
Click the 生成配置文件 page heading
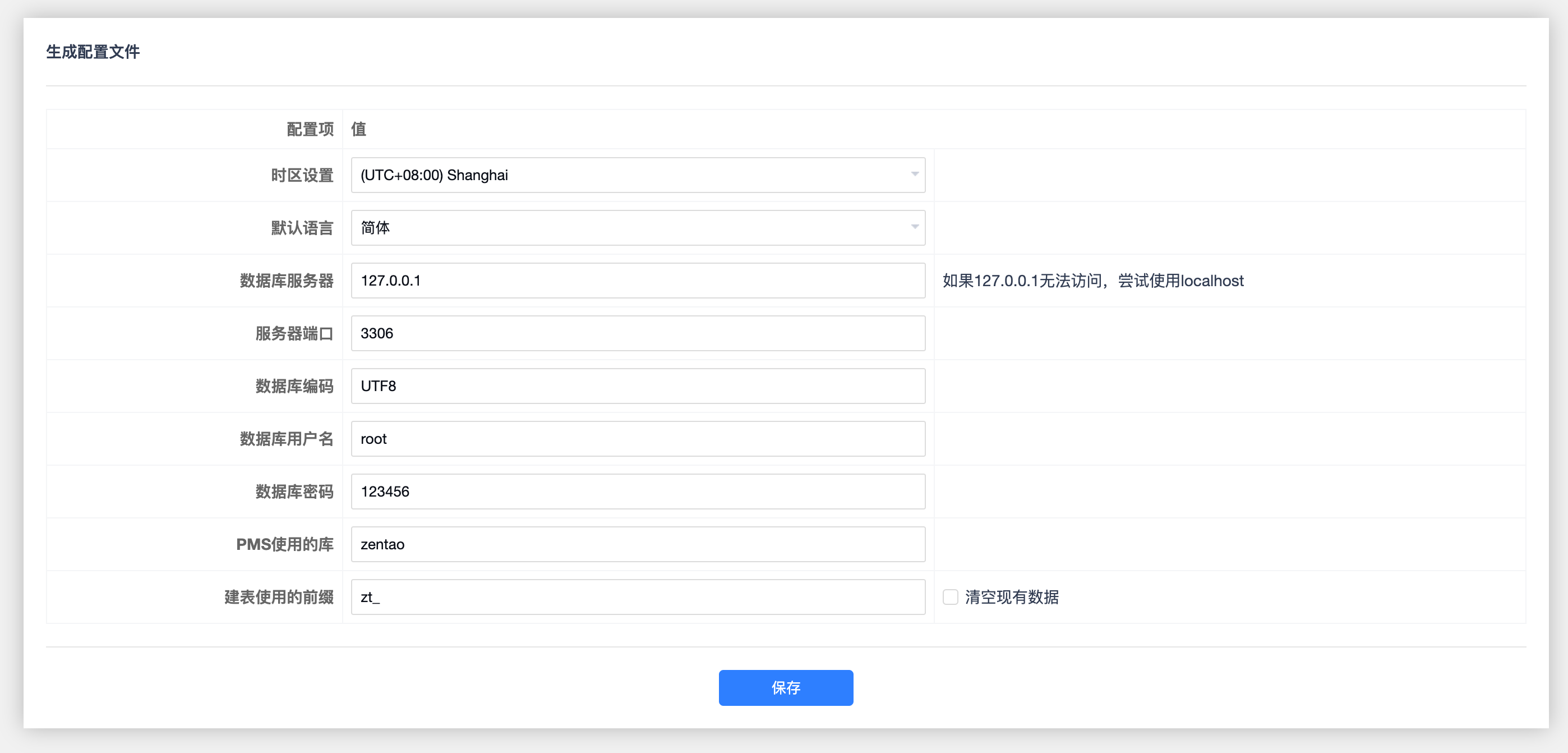93,52
